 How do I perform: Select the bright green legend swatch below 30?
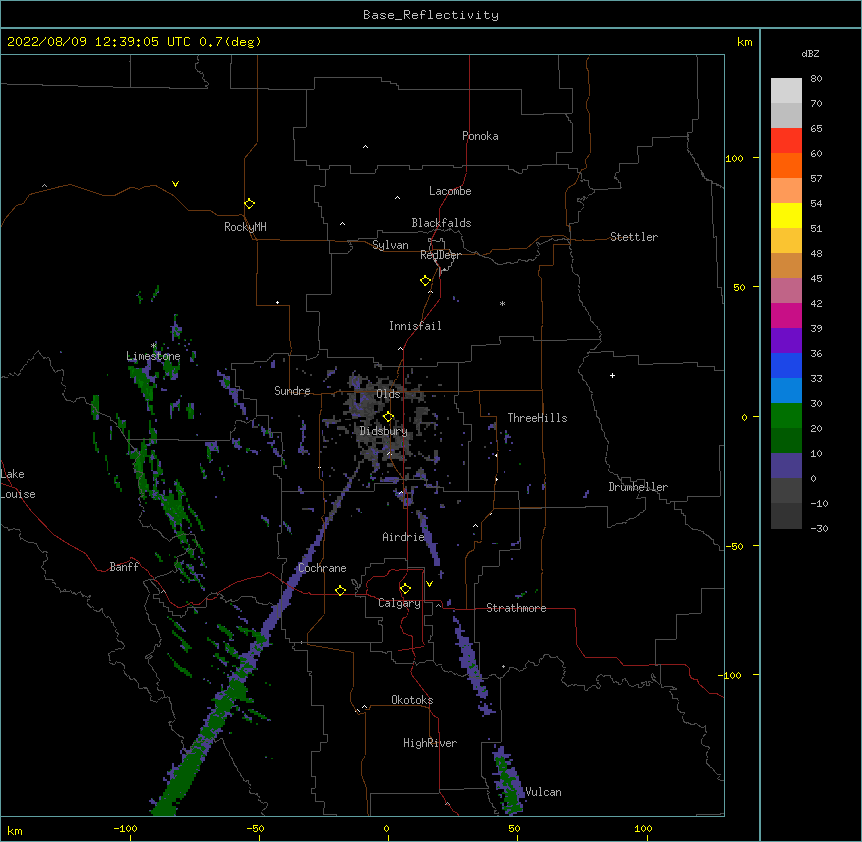pyautogui.click(x=786, y=416)
